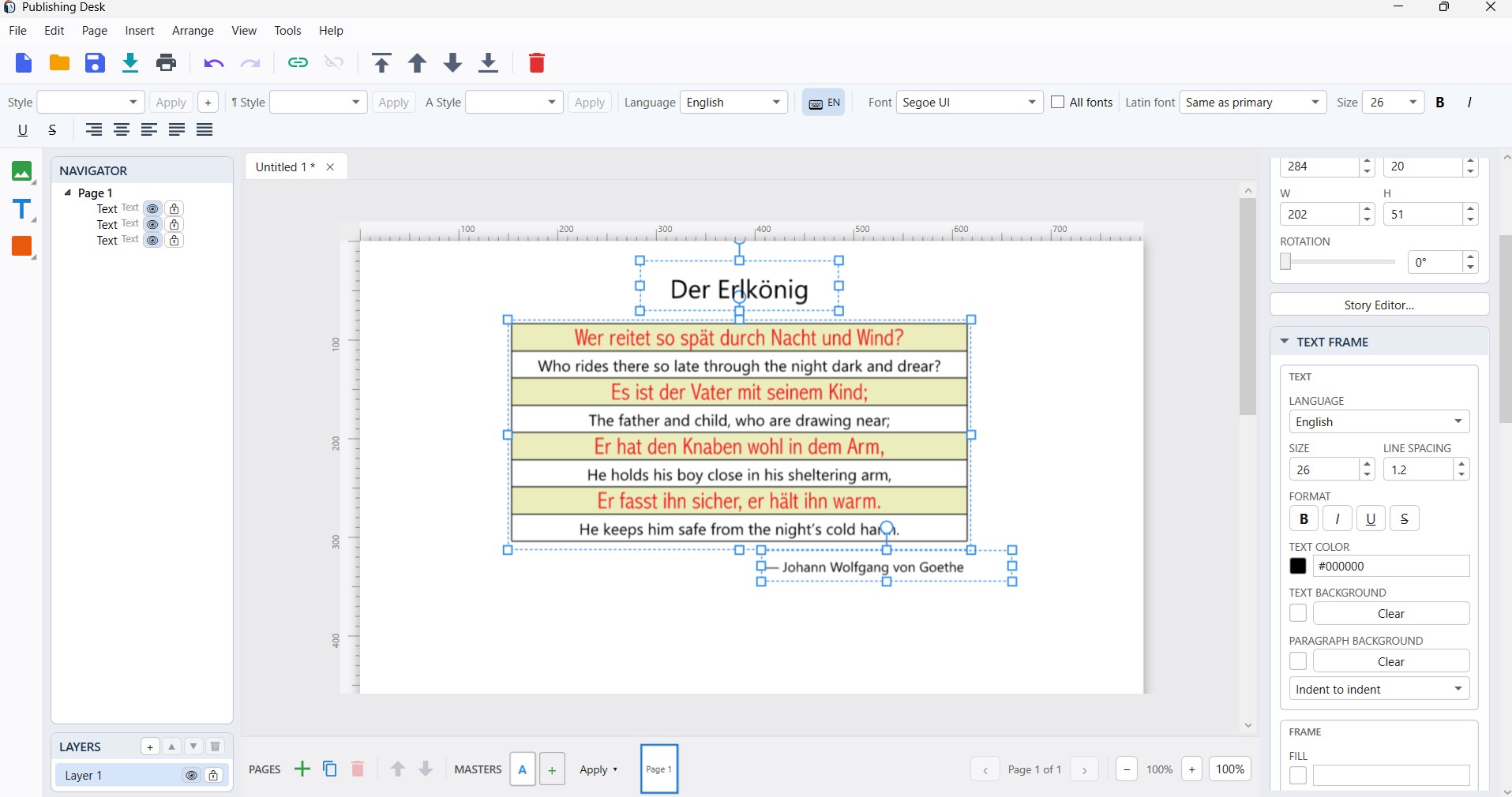Toggle underline in the Text Frame Format section
Viewport: 1512px width, 797px height.
[x=1371, y=518]
